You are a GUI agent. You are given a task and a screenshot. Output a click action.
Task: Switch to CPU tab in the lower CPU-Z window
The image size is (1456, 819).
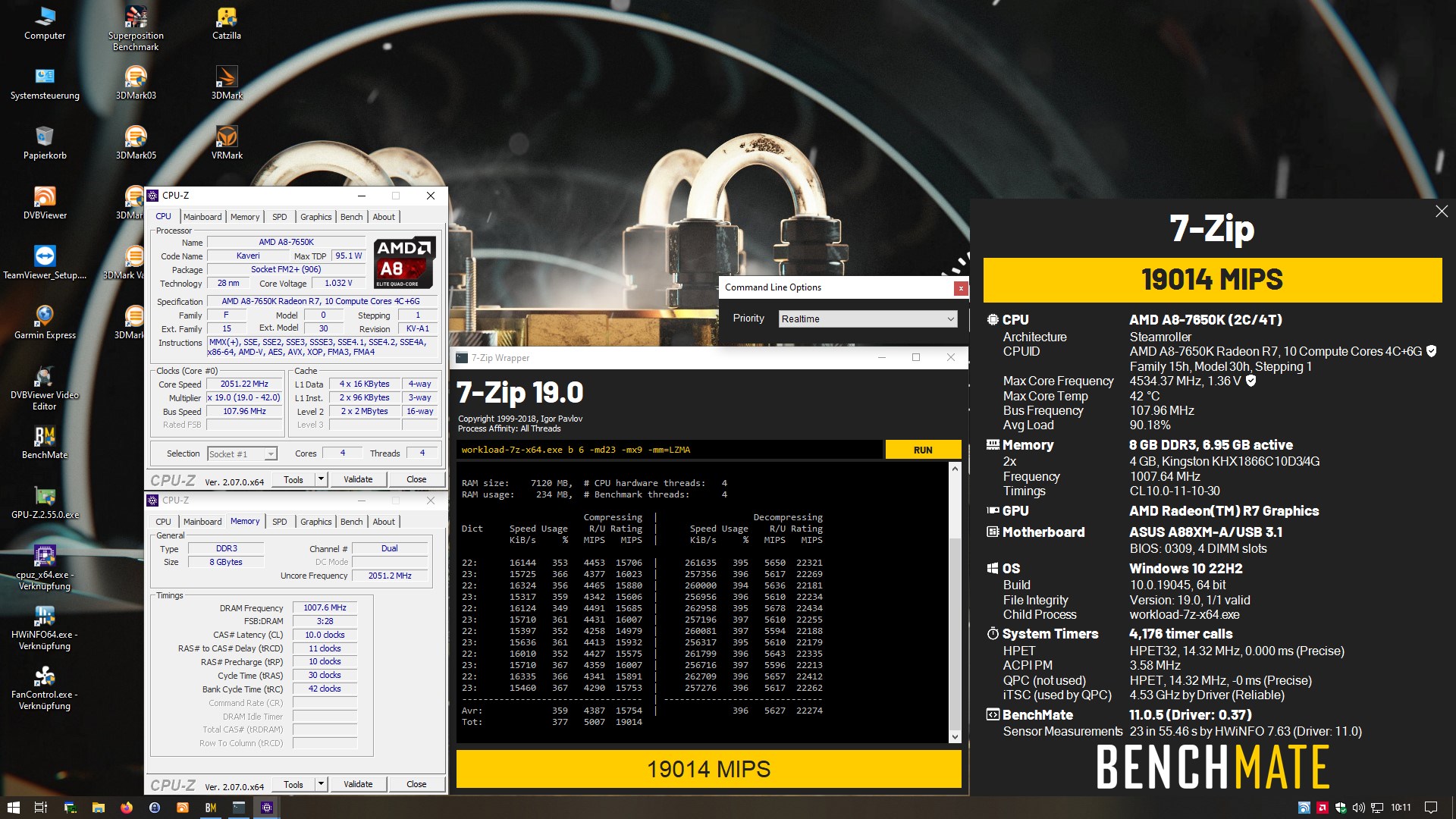pos(163,522)
